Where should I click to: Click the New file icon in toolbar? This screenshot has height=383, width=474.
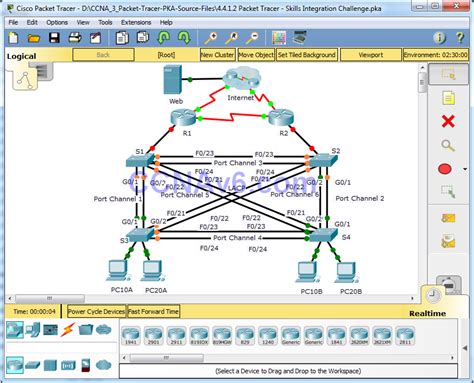[13, 38]
